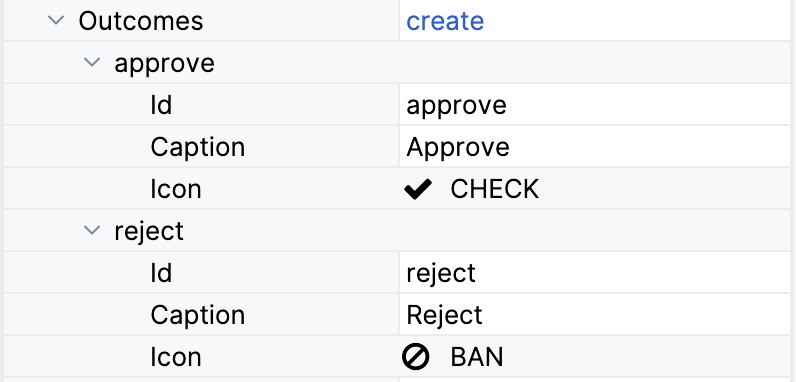Select the Outcomes tree label
The image size is (796, 382).
[141, 21]
